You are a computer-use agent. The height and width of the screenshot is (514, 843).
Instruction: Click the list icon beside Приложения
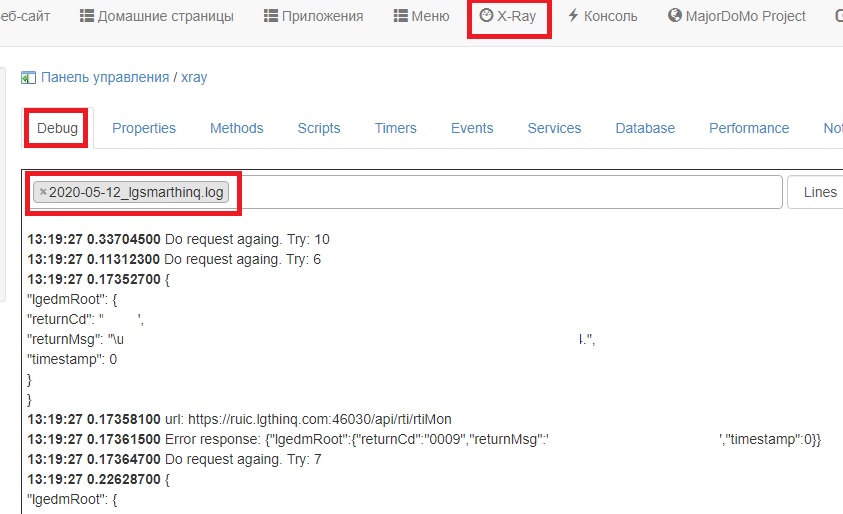(x=270, y=16)
